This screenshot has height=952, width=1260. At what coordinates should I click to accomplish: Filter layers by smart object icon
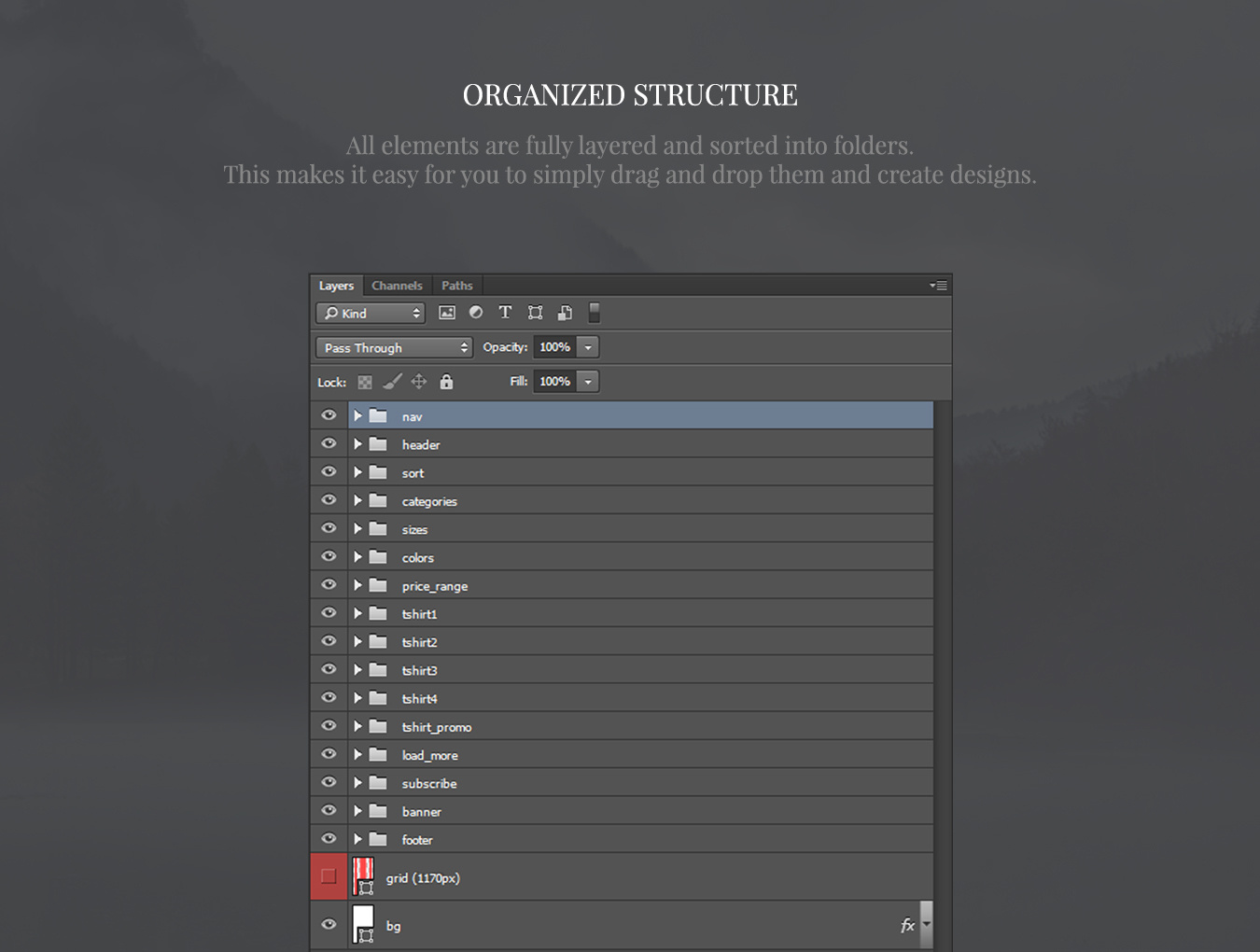pyautogui.click(x=565, y=313)
